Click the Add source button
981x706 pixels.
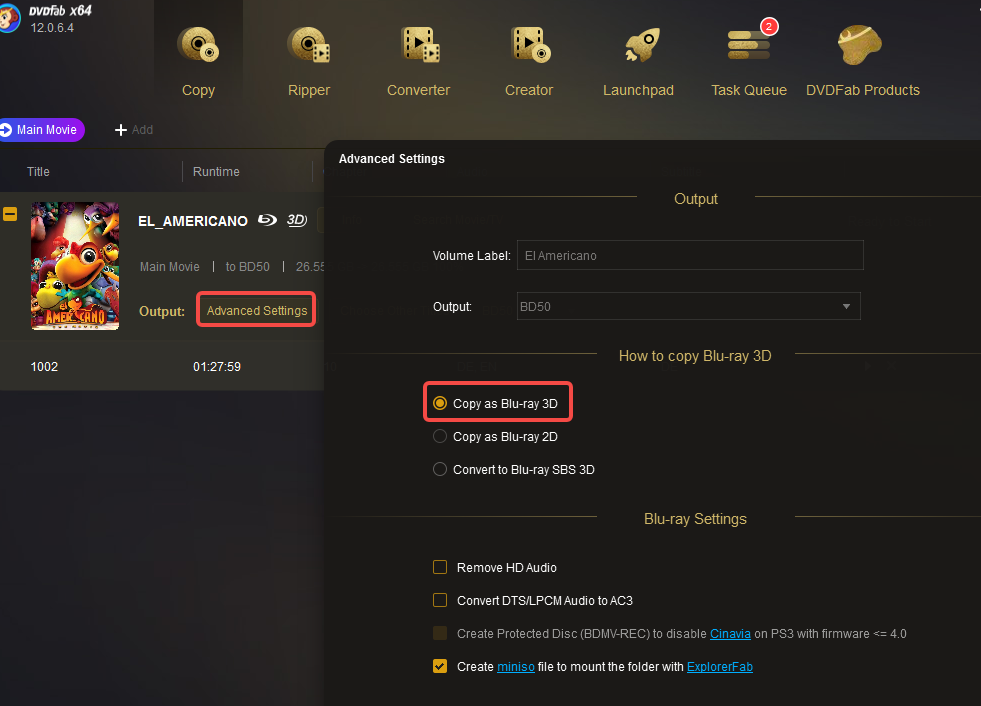pos(134,130)
